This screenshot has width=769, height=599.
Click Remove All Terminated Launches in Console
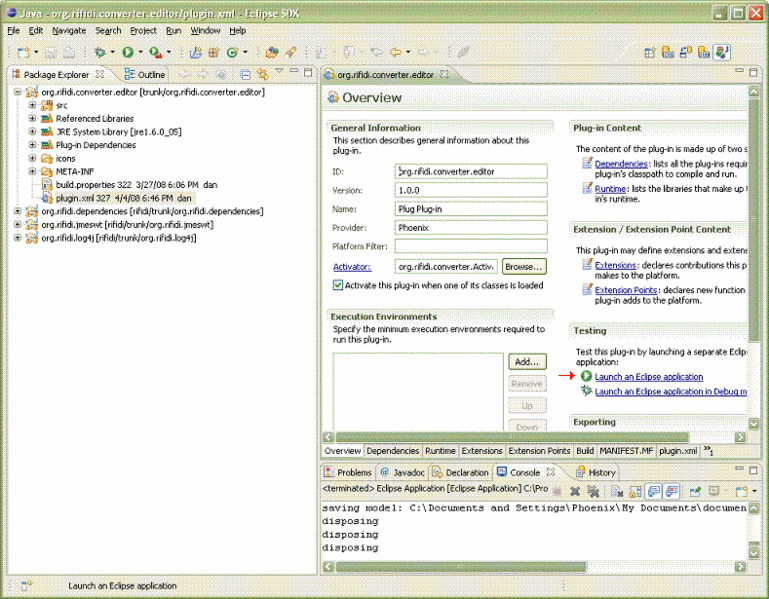592,490
